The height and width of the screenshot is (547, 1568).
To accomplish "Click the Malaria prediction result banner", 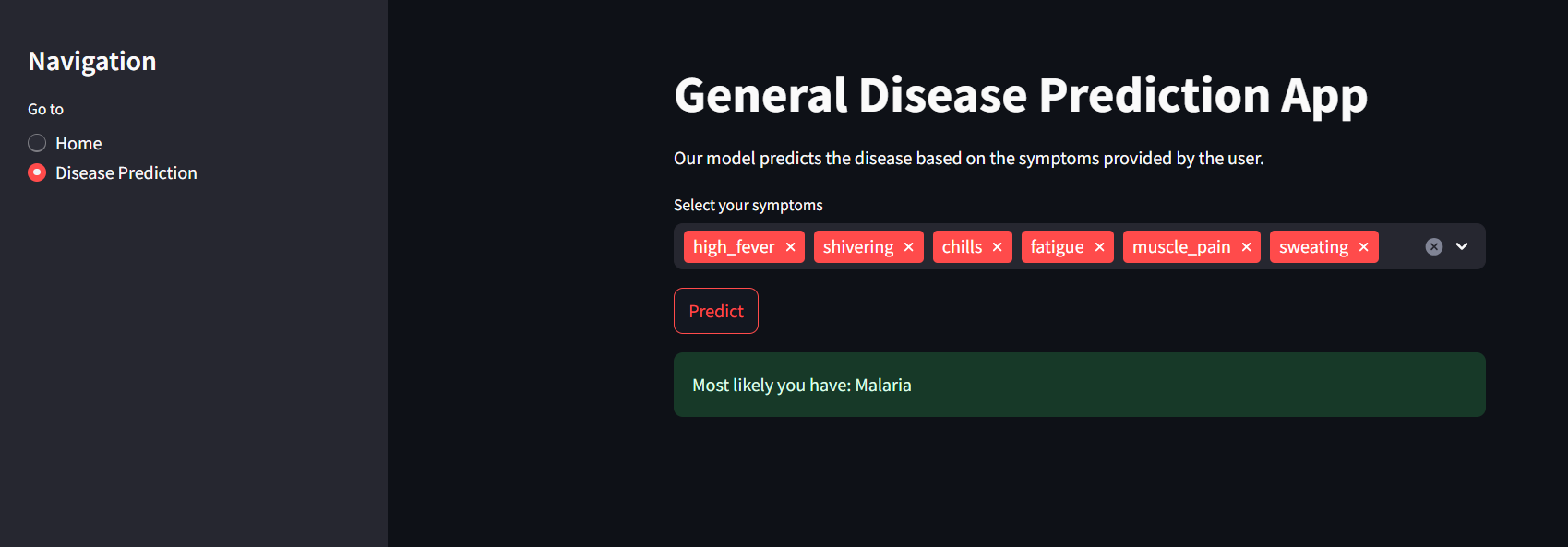I will [1078, 385].
